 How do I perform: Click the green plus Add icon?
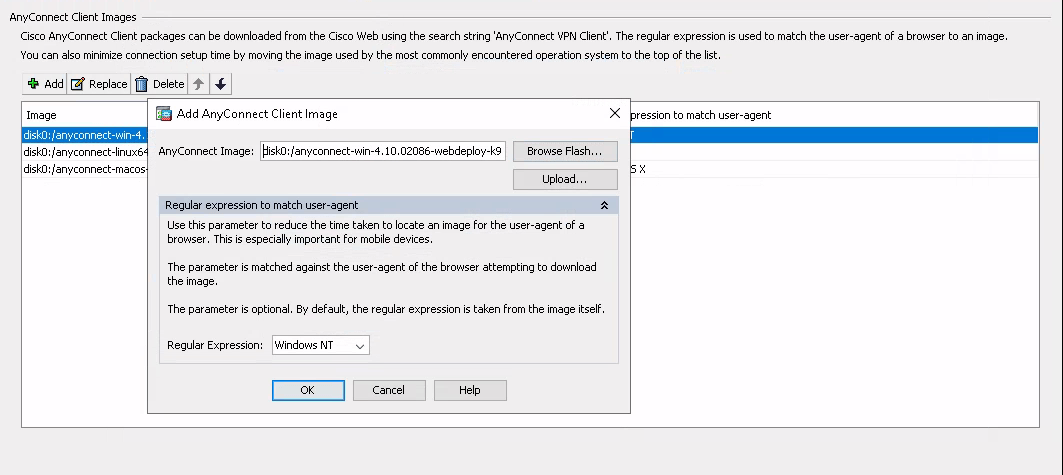pos(33,83)
